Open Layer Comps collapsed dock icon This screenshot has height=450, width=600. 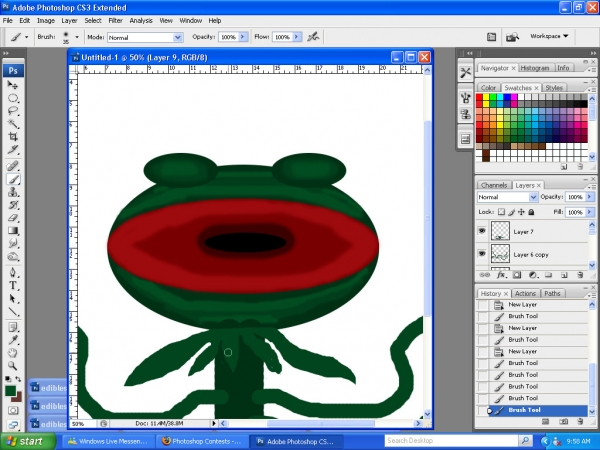tap(465, 139)
